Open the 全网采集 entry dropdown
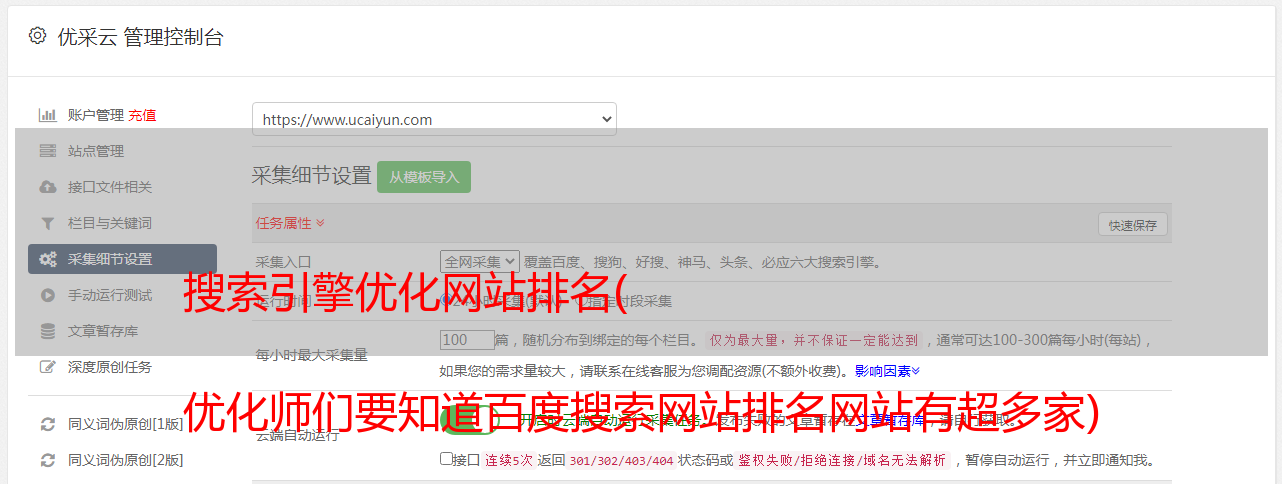 click(480, 262)
